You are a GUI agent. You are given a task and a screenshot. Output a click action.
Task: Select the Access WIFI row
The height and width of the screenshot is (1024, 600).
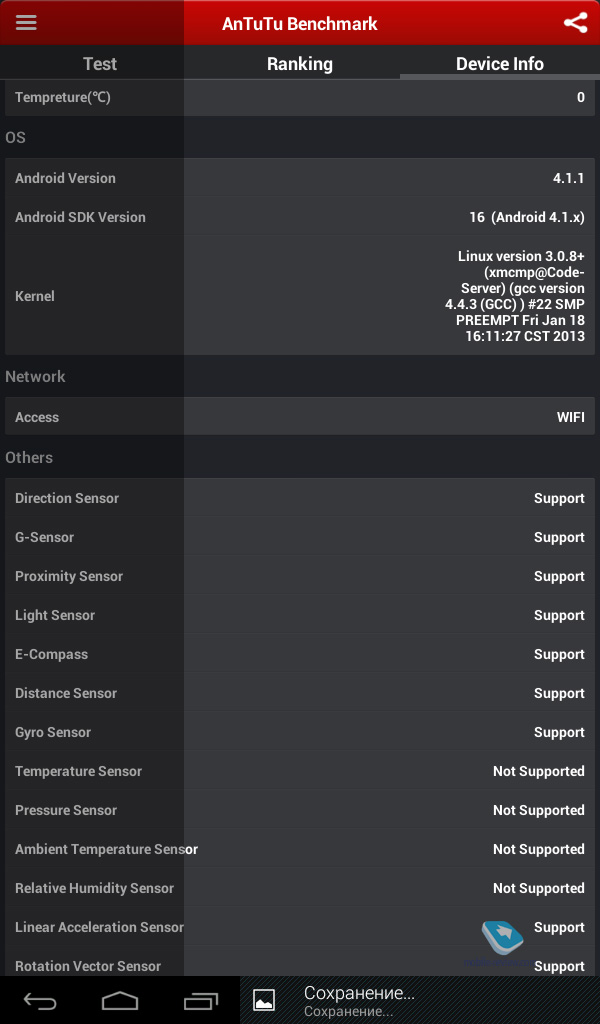point(300,417)
